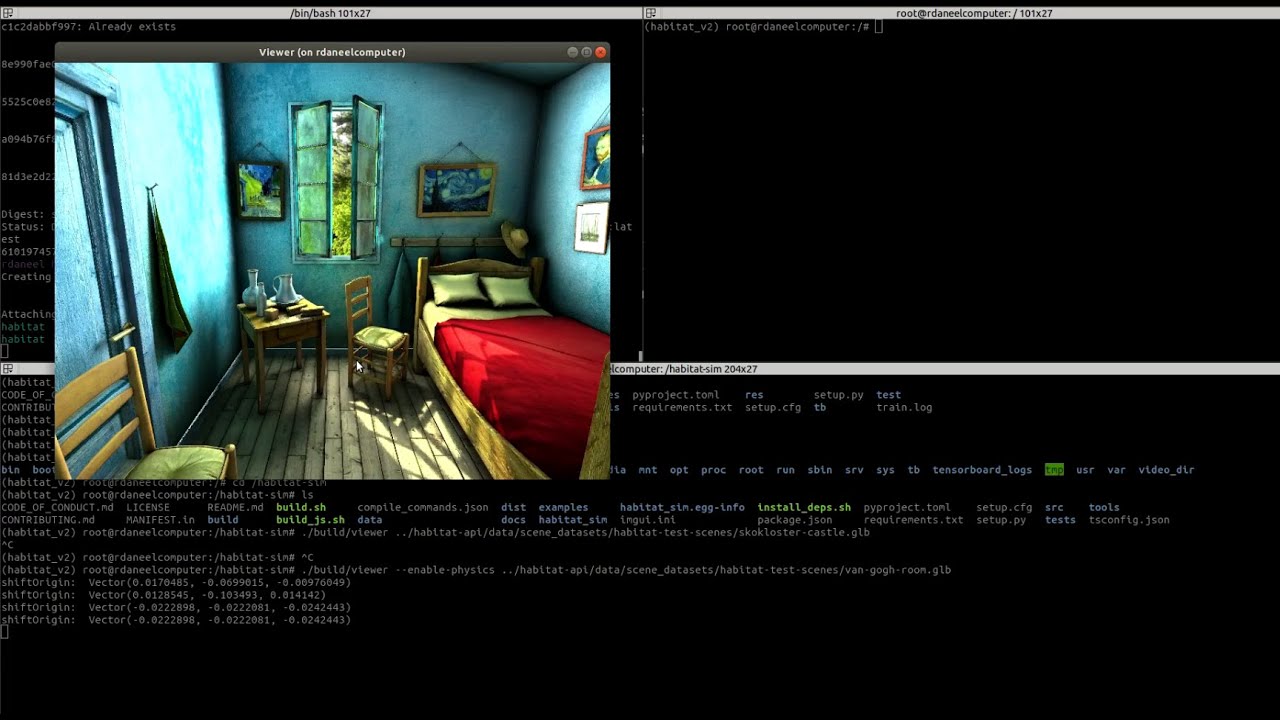Click shiftOrigin line with Vector(0.0128545
Viewport: 1280px width, 720px height.
coord(163,595)
